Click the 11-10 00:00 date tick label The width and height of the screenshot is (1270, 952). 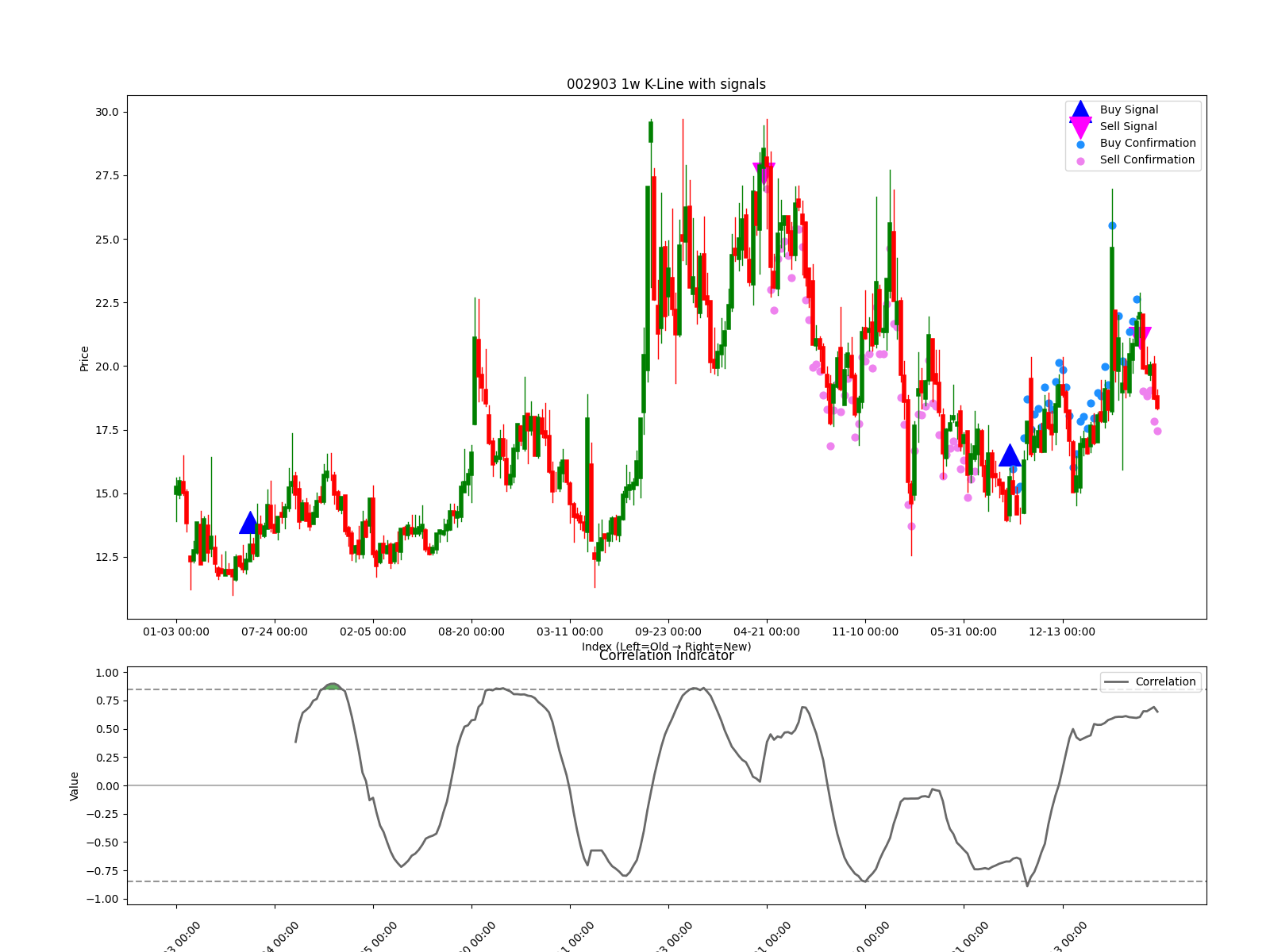coord(865,631)
